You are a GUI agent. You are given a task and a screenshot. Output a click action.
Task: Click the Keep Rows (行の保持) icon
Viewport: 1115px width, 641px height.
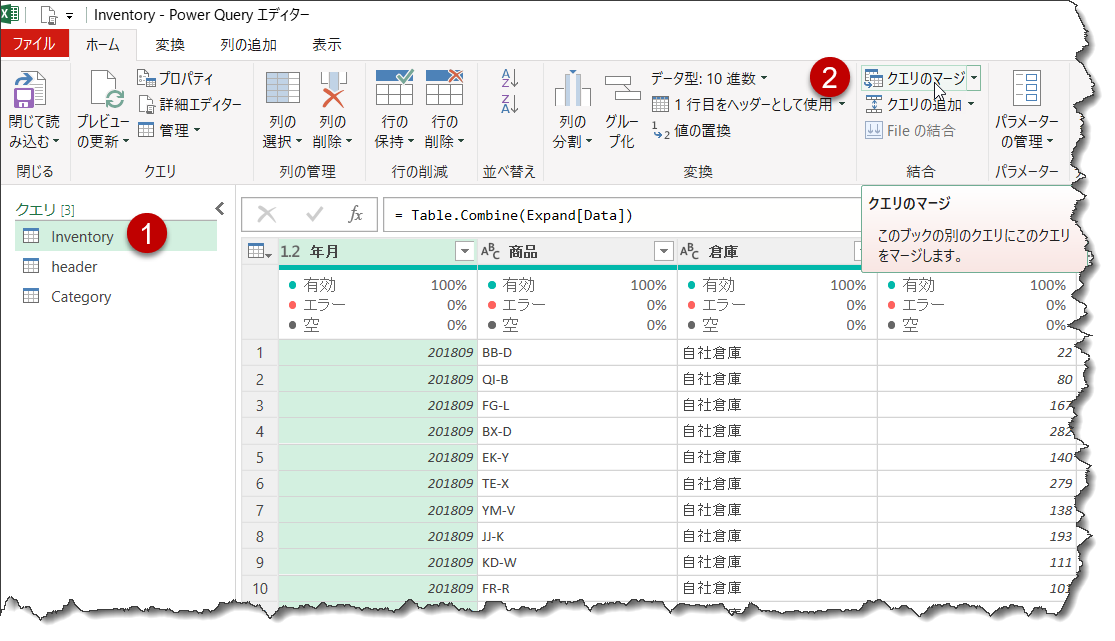394,88
